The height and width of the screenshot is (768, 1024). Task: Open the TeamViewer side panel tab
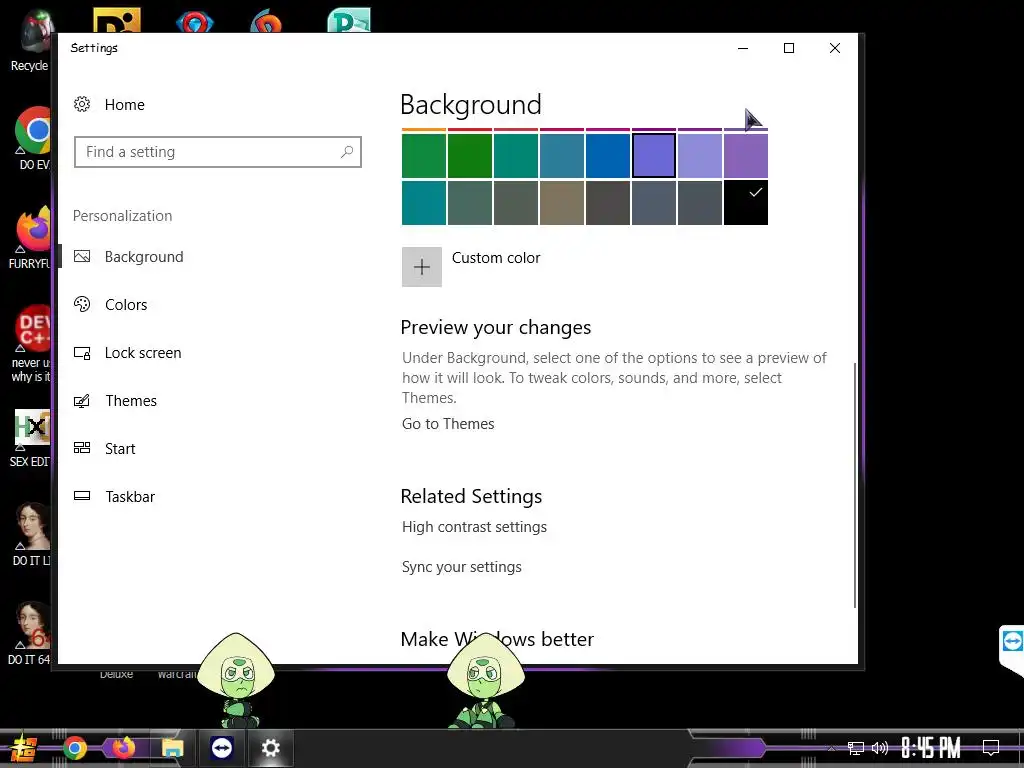1012,648
